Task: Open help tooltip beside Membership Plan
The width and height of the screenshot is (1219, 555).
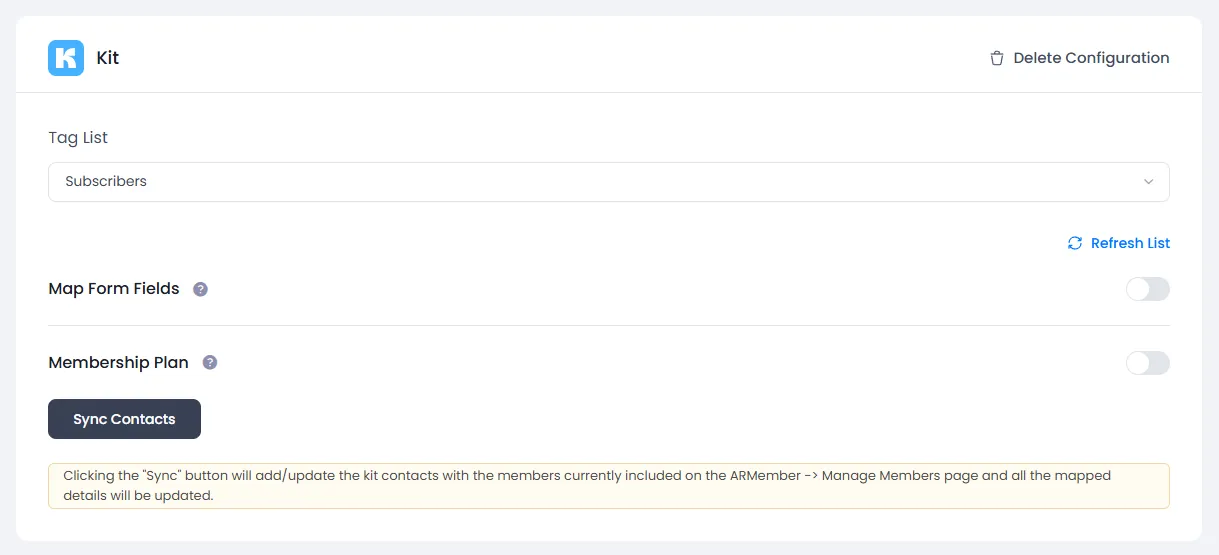Action: pyautogui.click(x=210, y=363)
